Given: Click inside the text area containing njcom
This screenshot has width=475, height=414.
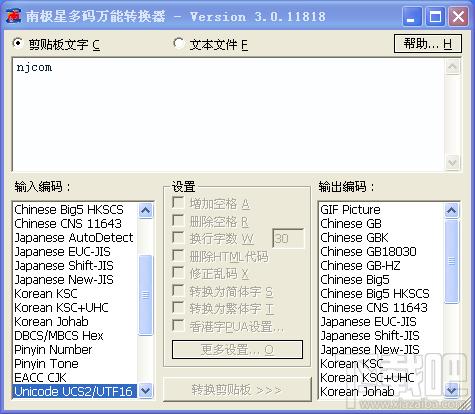Looking at the screenshot, I should click(x=229, y=115).
